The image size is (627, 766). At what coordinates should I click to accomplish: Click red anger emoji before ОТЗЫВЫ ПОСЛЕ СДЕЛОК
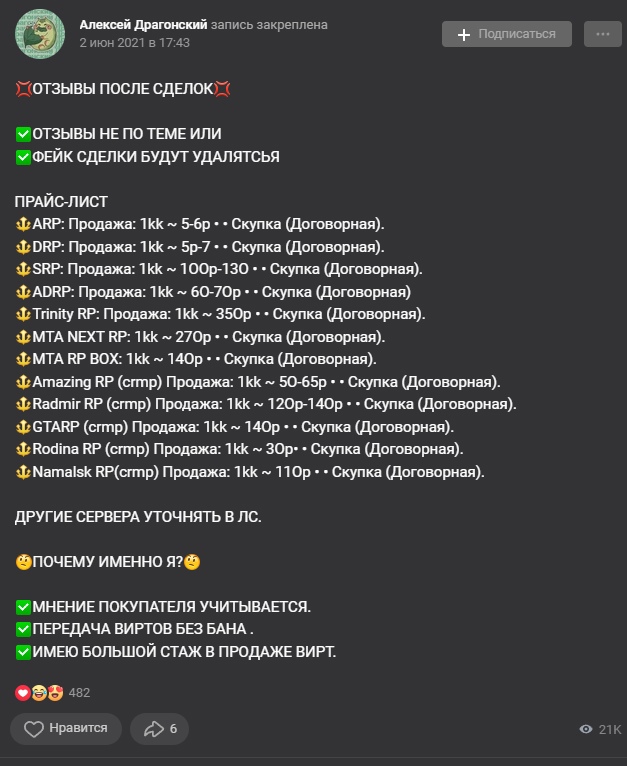coord(23,89)
